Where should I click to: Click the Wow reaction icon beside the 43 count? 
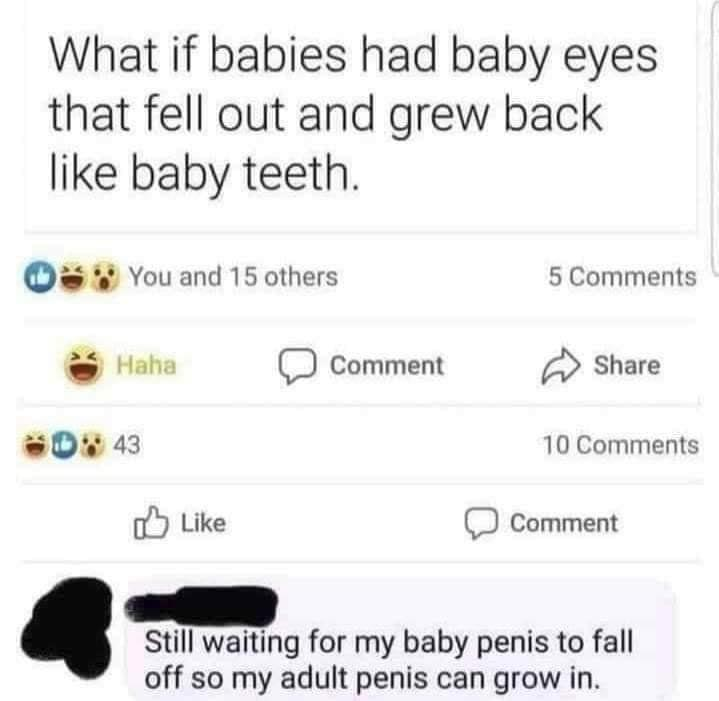click(92, 444)
